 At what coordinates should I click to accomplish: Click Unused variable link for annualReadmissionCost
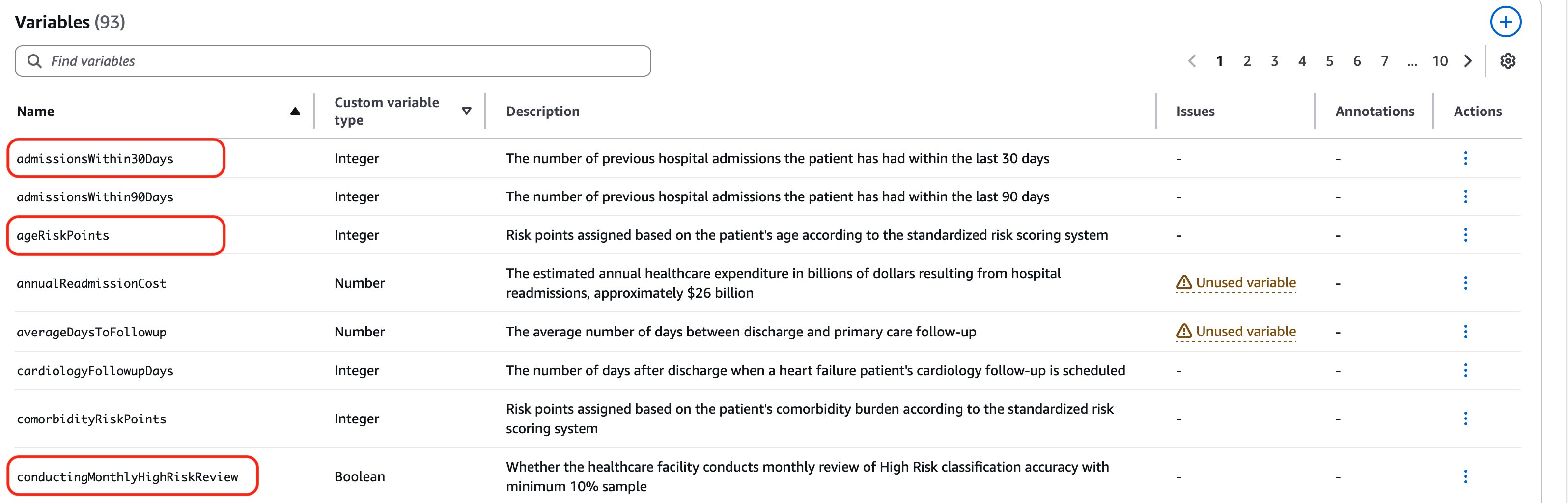tap(1245, 282)
